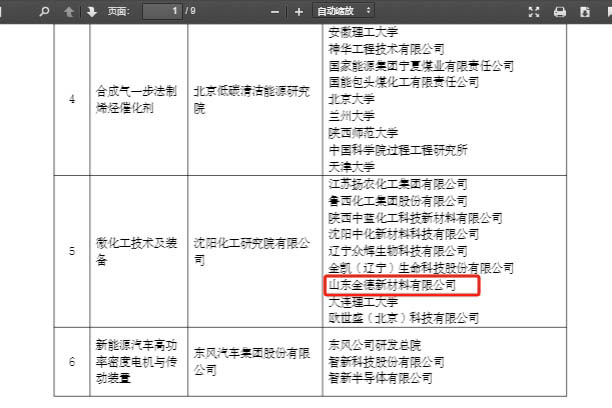The image size is (612, 408).
Task: Select text 国家能源集团宁夏煤业有限责任公司
Action: pos(421,66)
